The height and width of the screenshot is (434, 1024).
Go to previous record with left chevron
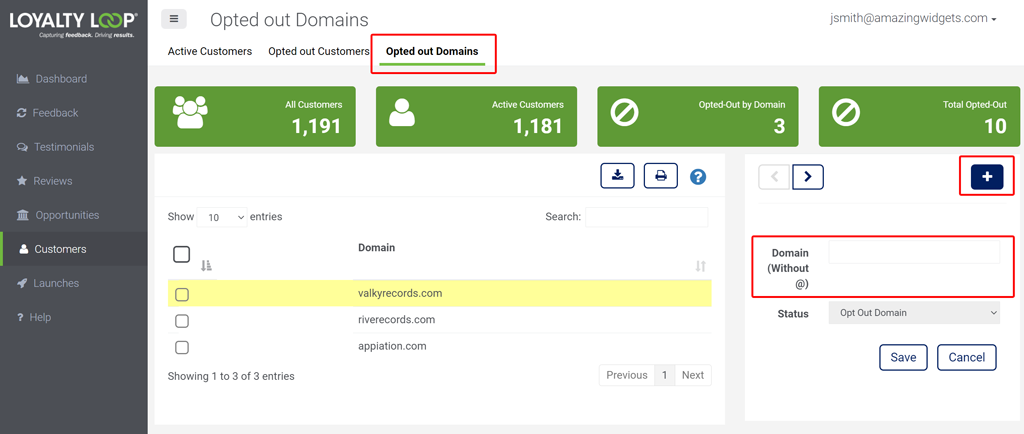pyautogui.click(x=774, y=177)
